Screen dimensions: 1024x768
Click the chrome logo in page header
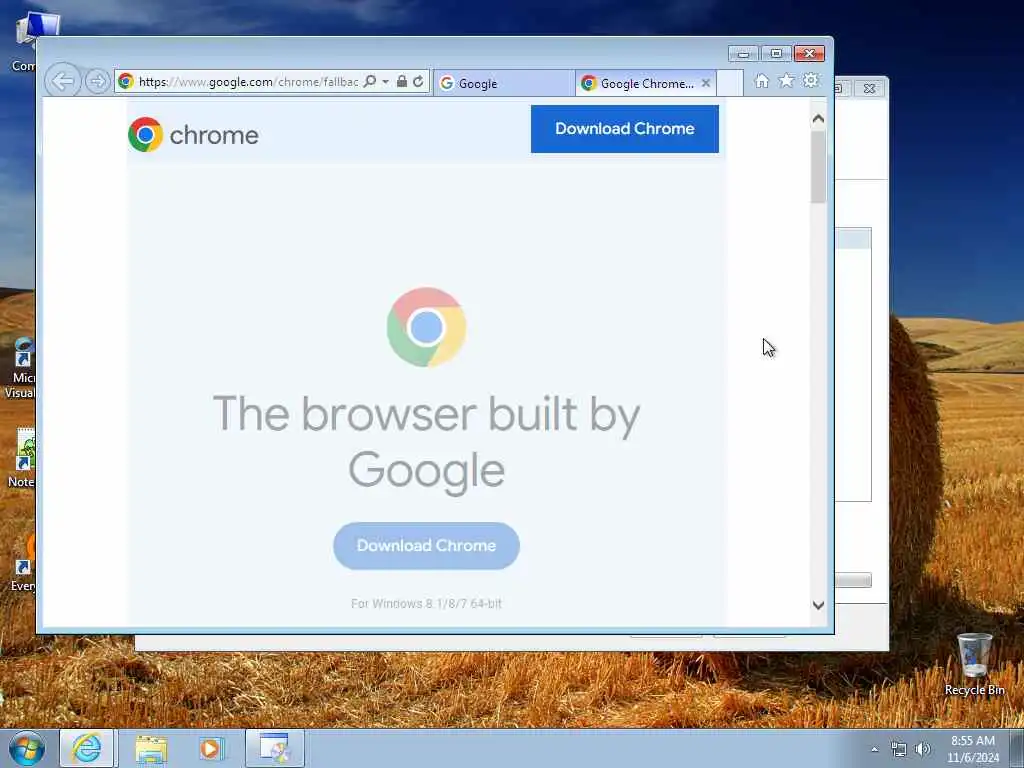(193, 135)
